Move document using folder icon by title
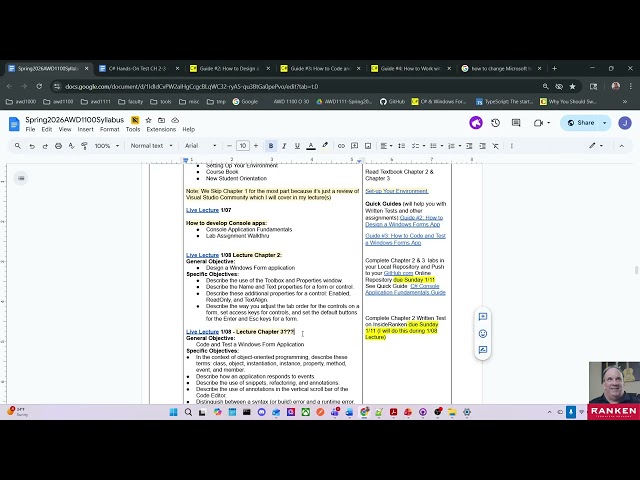640x480 pixels. [162, 120]
